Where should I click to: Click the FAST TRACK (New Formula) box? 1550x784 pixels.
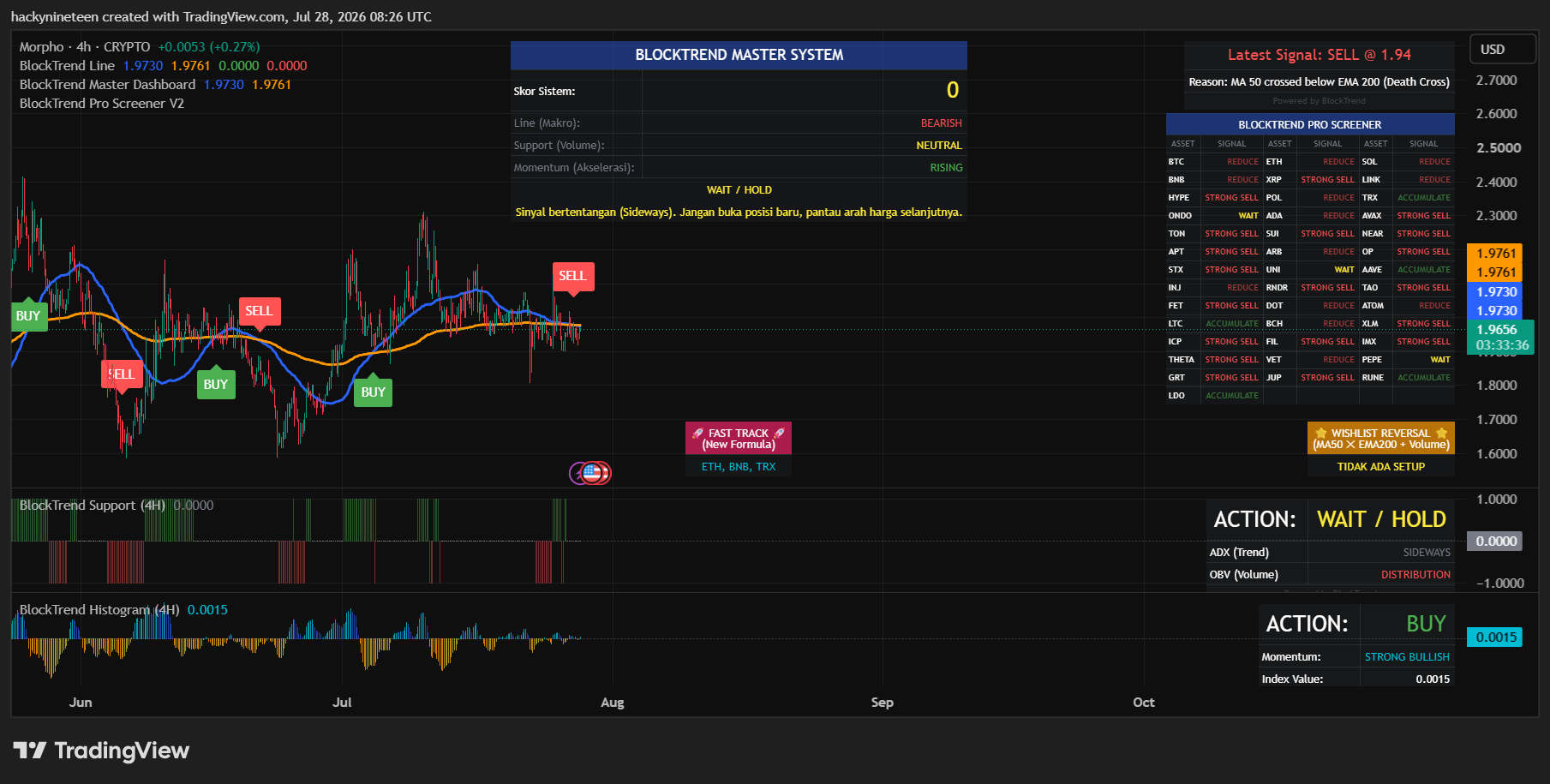click(738, 438)
